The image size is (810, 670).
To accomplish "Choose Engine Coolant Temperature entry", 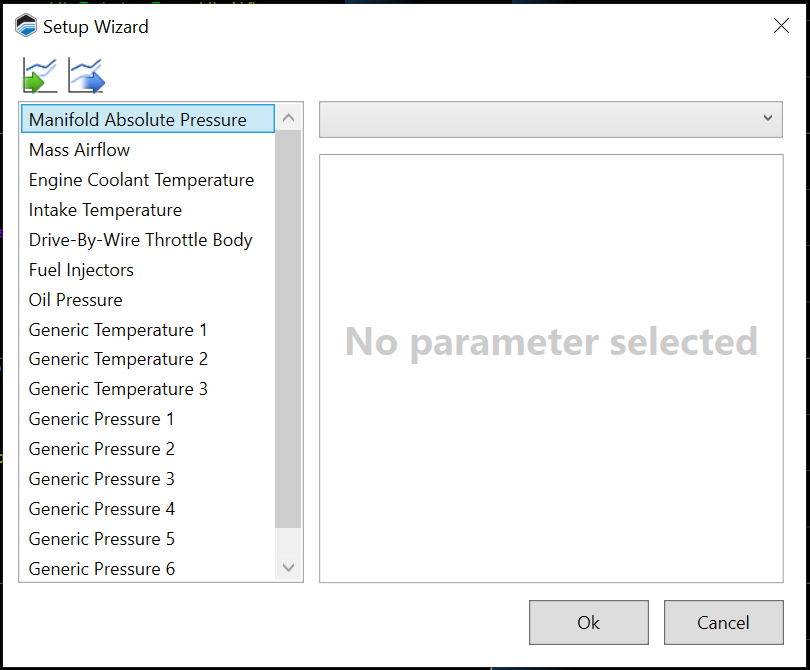I will click(141, 180).
